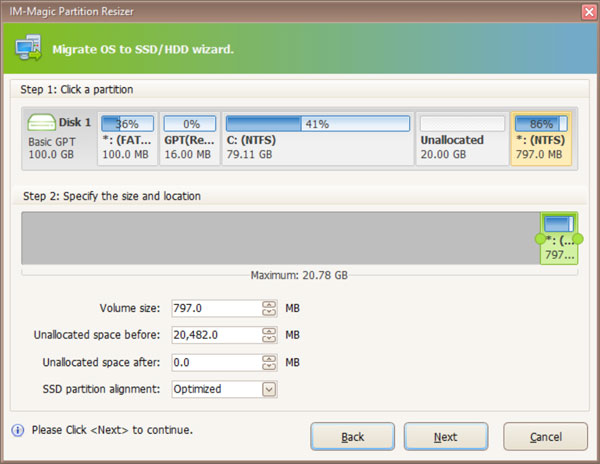600x464 pixels.
Task: Click the Disk 1 drive icon
Action: pos(41,122)
